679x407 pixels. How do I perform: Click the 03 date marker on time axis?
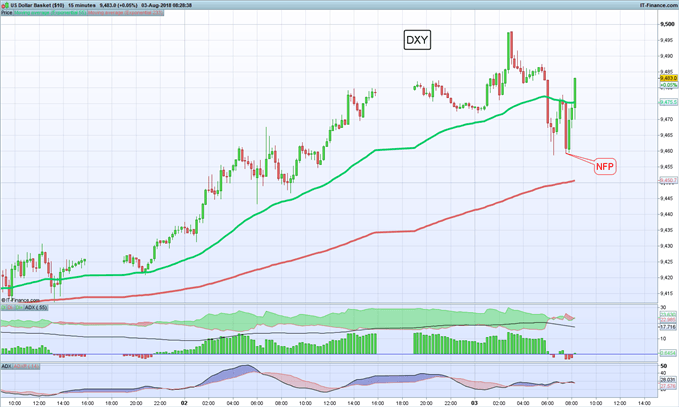point(475,403)
